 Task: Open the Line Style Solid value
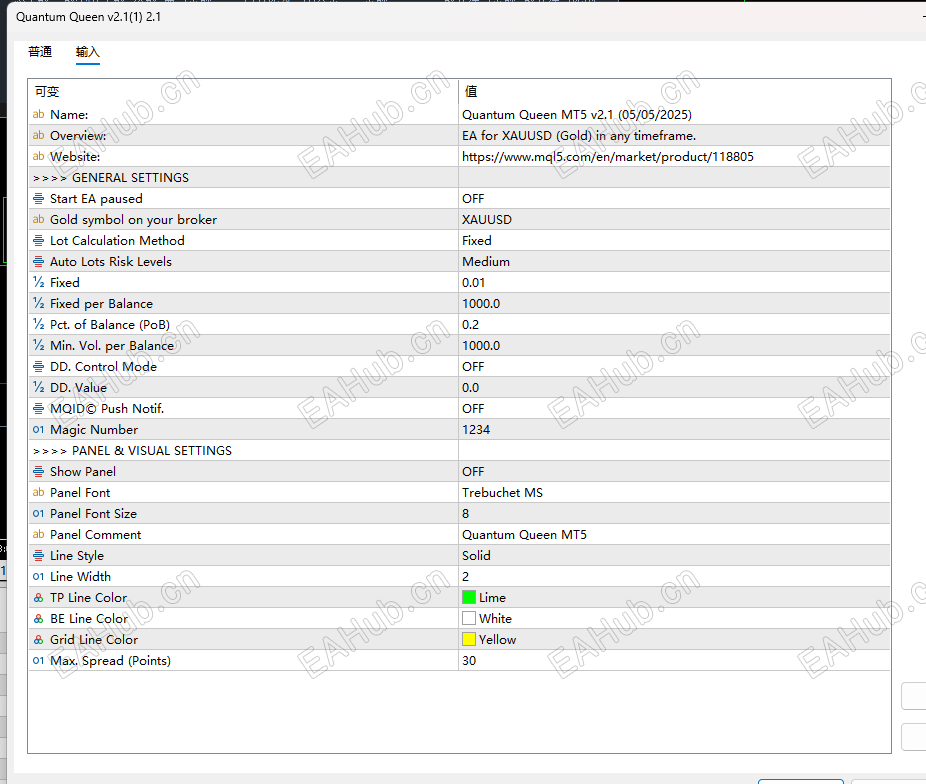pos(674,556)
